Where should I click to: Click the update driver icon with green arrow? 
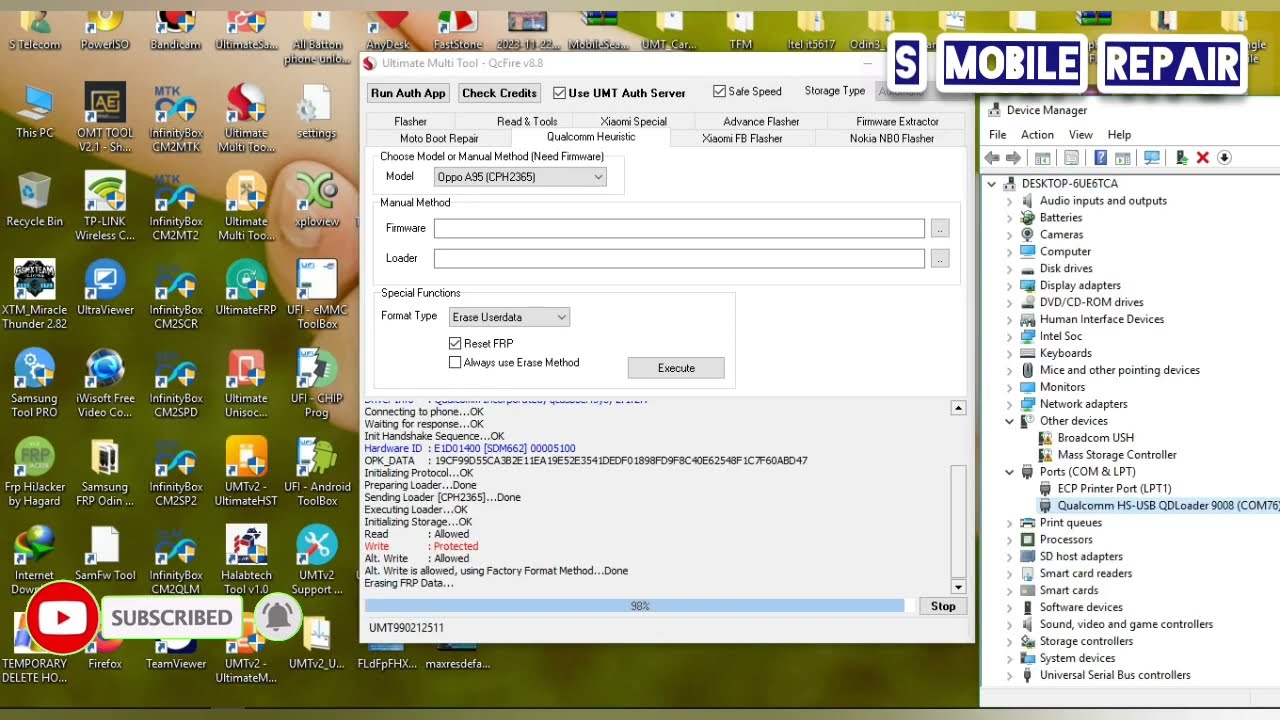tap(1182, 158)
